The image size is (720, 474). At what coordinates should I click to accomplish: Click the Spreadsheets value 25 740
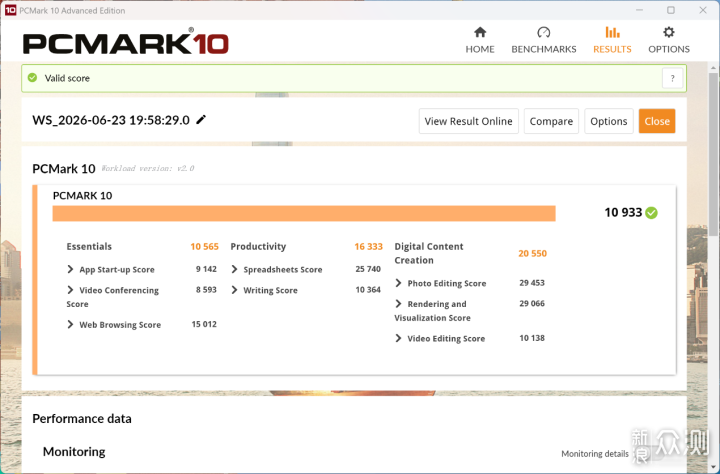pyautogui.click(x=368, y=269)
